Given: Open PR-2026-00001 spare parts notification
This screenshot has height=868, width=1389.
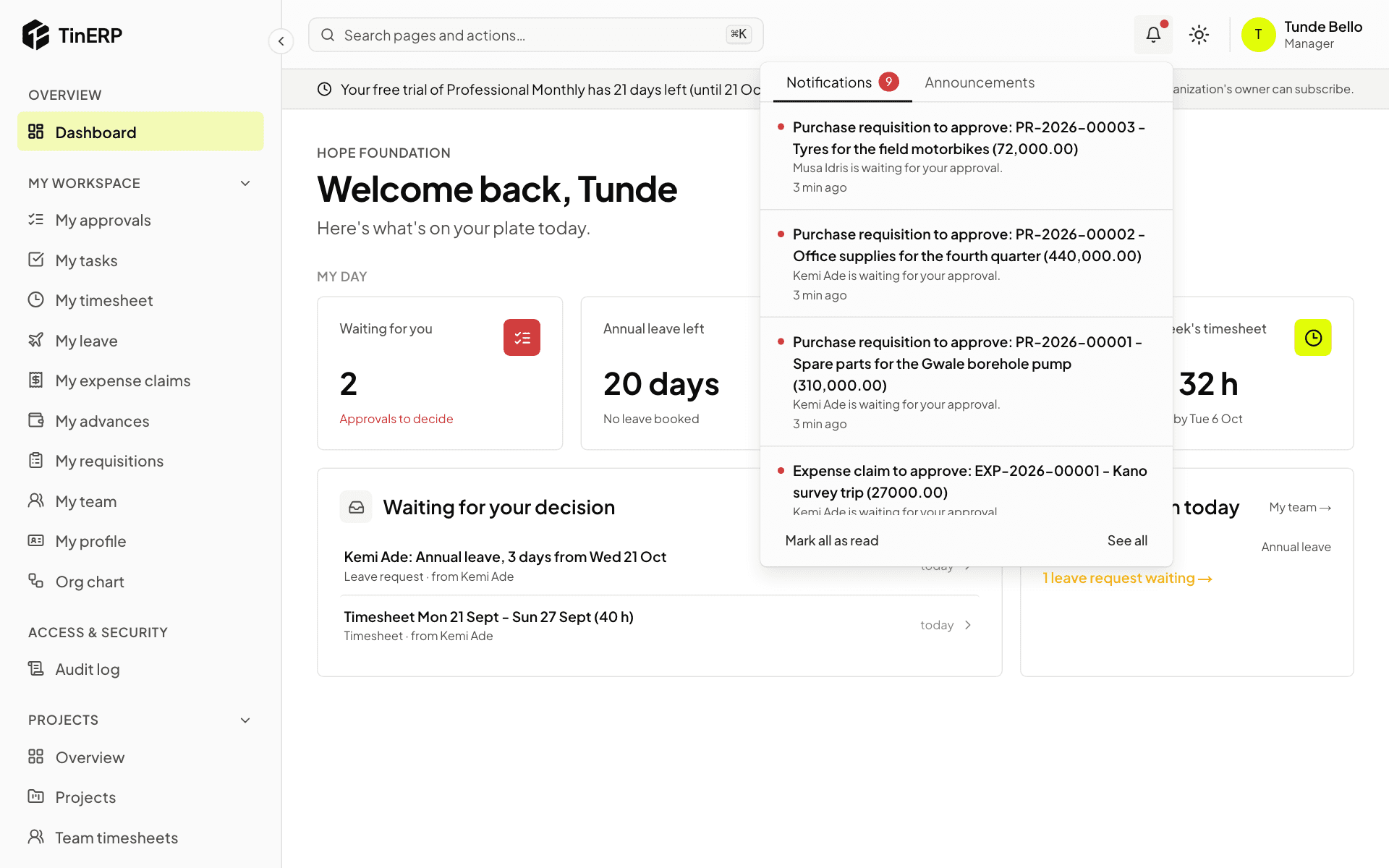Looking at the screenshot, I should pos(966,382).
